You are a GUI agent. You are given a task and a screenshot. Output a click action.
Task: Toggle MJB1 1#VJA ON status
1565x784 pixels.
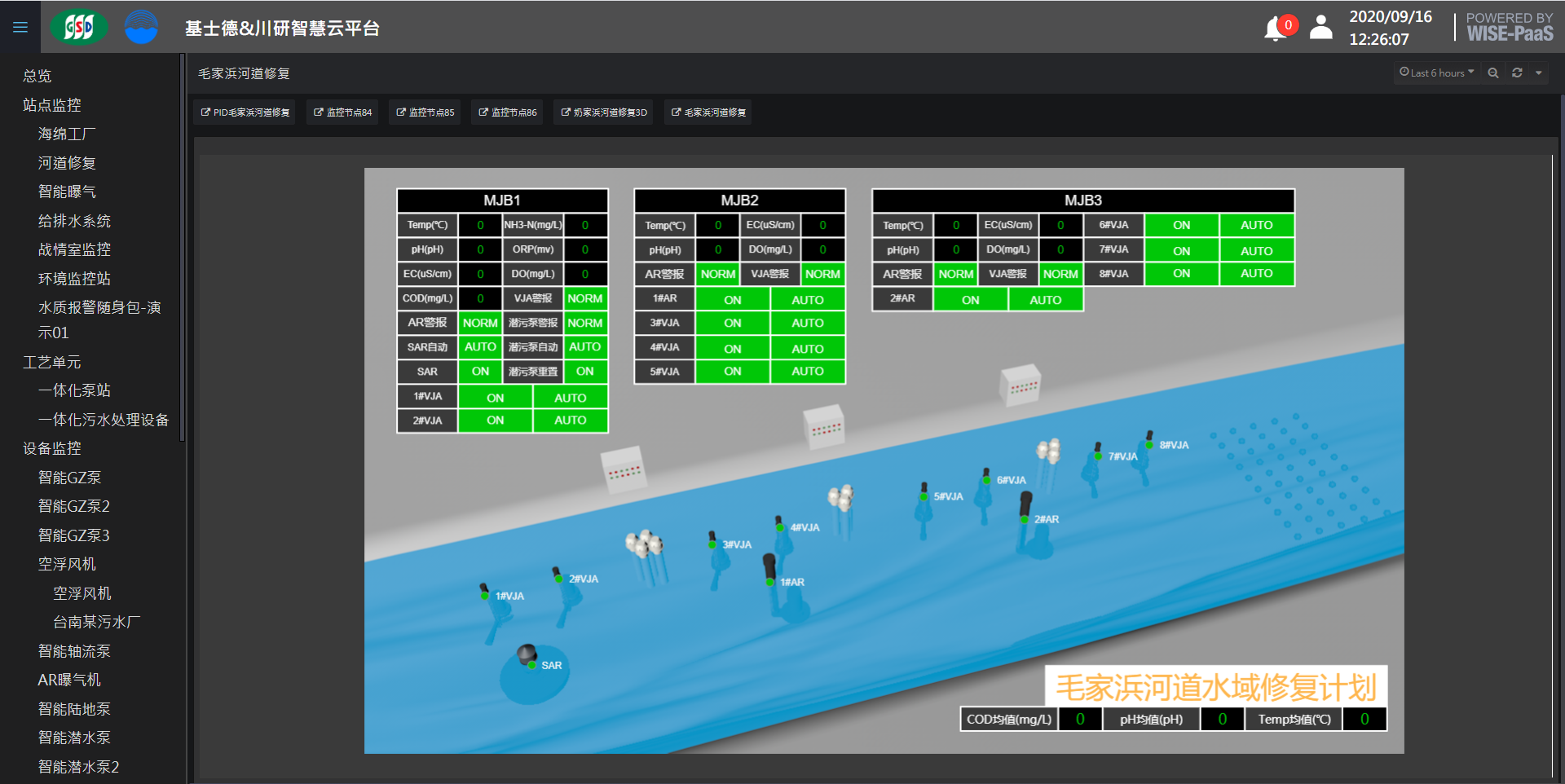pyautogui.click(x=495, y=398)
